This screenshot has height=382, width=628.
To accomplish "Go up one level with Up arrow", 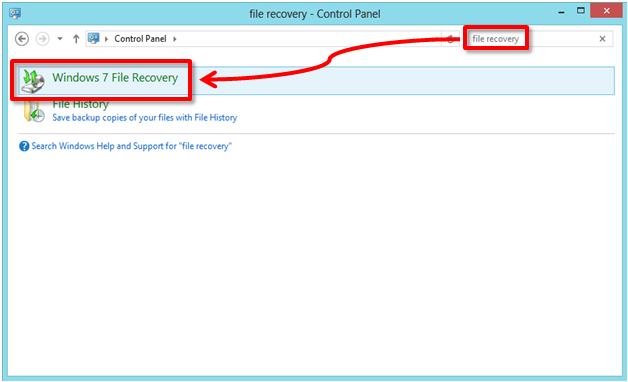I will (76, 39).
